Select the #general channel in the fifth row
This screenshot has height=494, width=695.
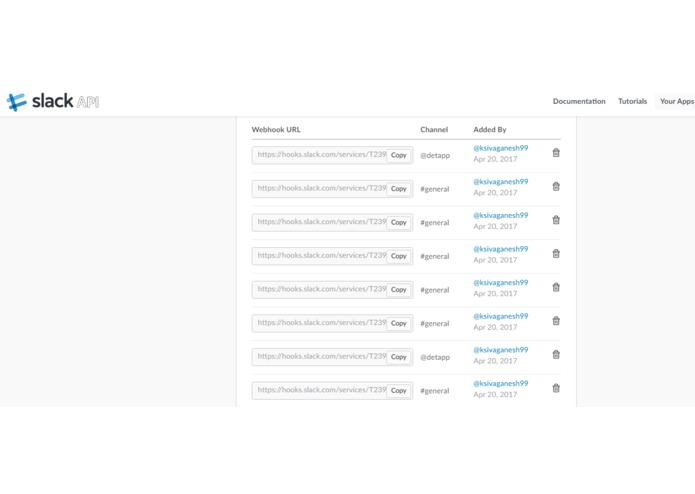click(x=434, y=291)
